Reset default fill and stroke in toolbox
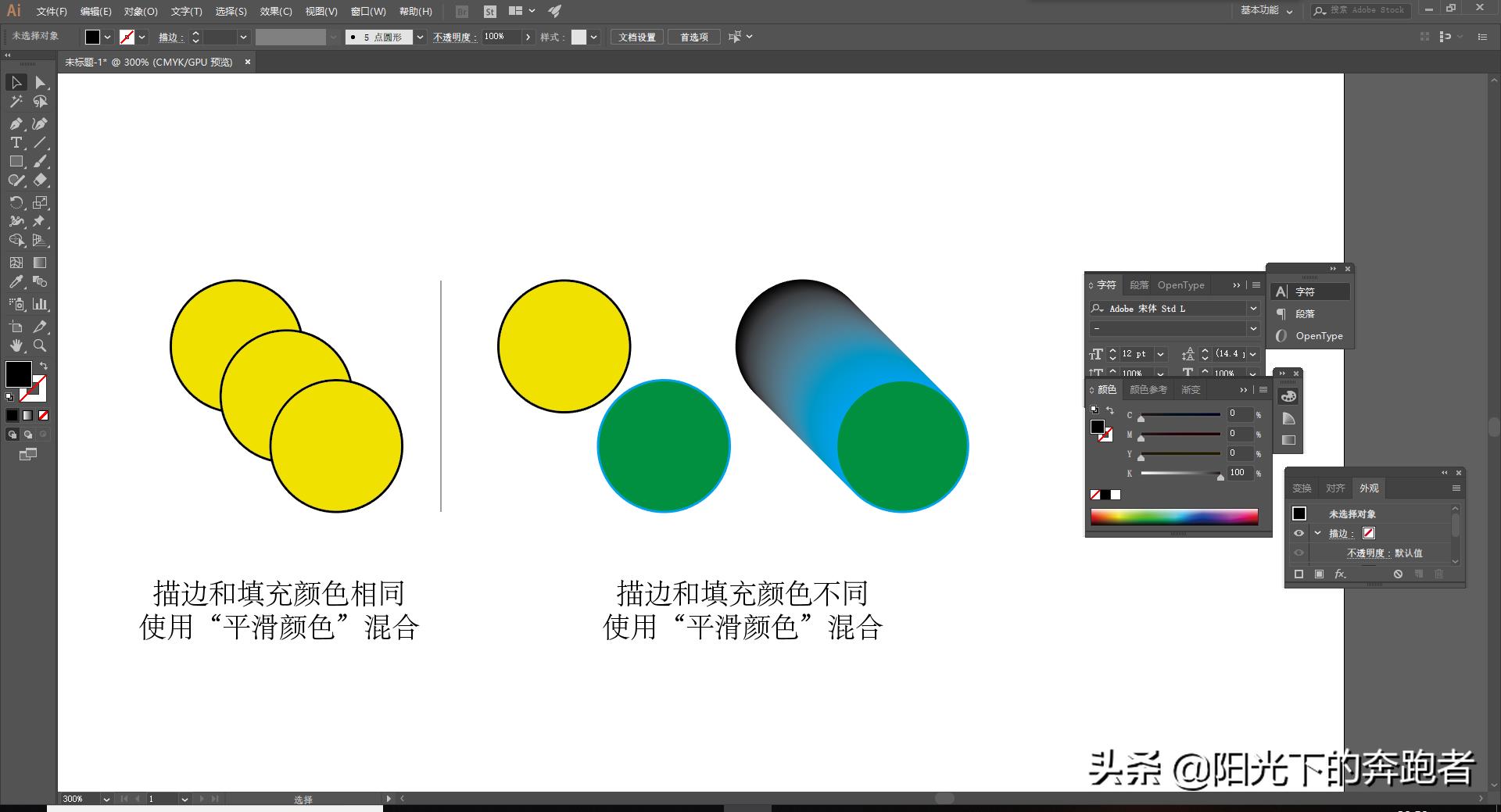The height and width of the screenshot is (812, 1501). click(x=9, y=397)
